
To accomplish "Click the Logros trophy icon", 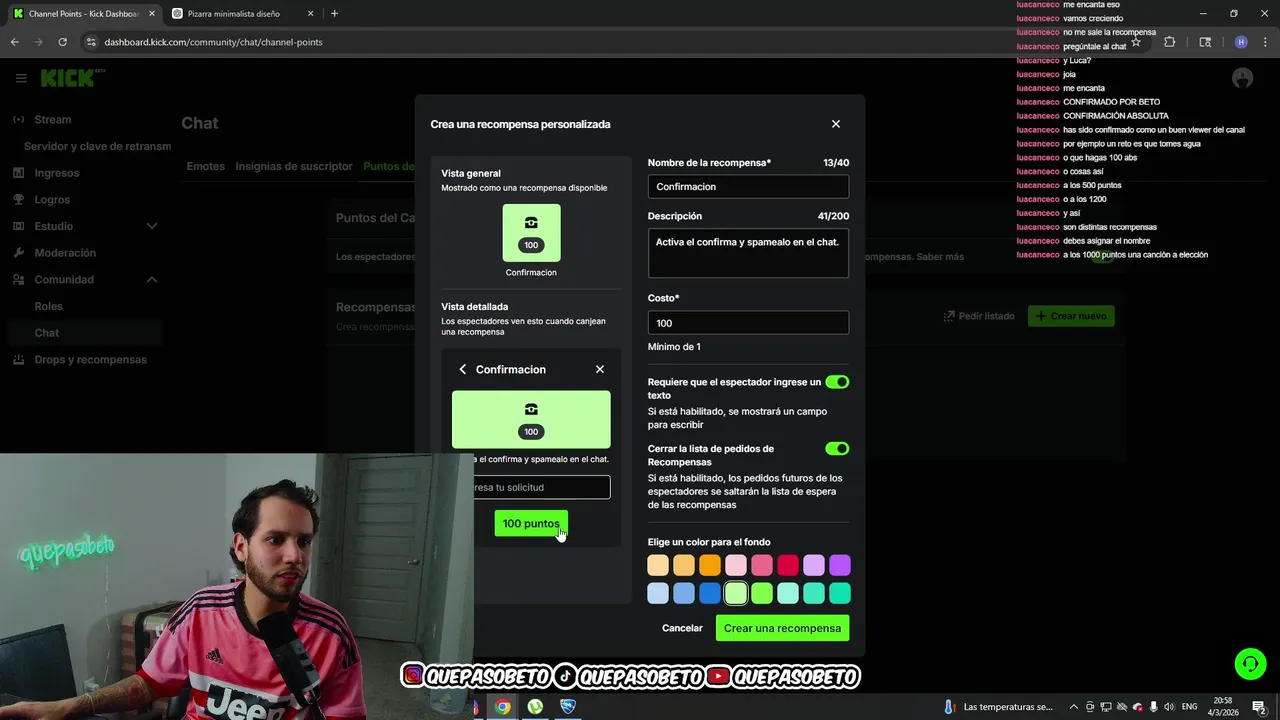I will pyautogui.click(x=19, y=199).
